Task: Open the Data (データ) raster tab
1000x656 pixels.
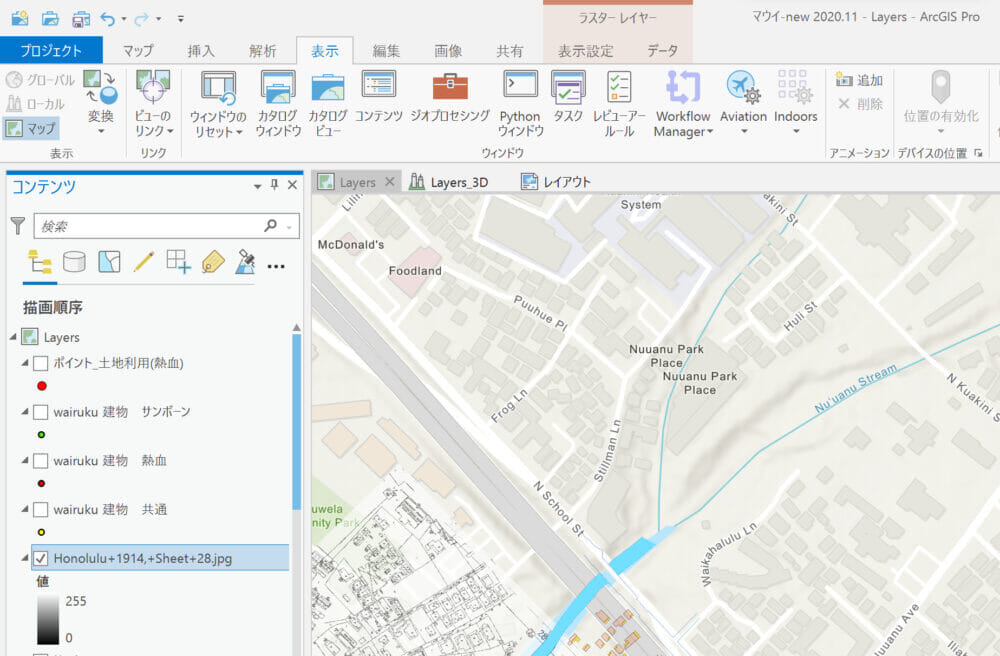Action: pyautogui.click(x=663, y=51)
